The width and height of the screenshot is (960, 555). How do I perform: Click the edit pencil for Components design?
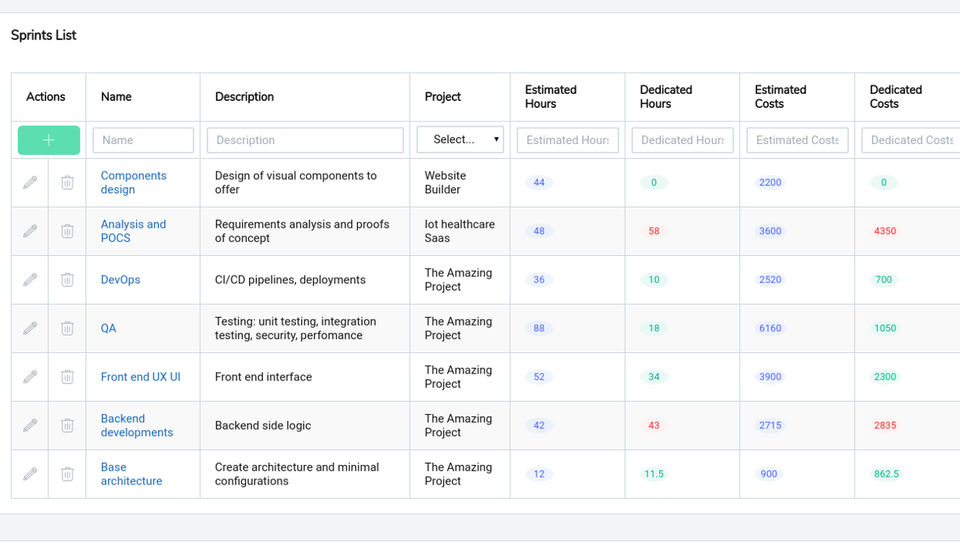(x=30, y=183)
